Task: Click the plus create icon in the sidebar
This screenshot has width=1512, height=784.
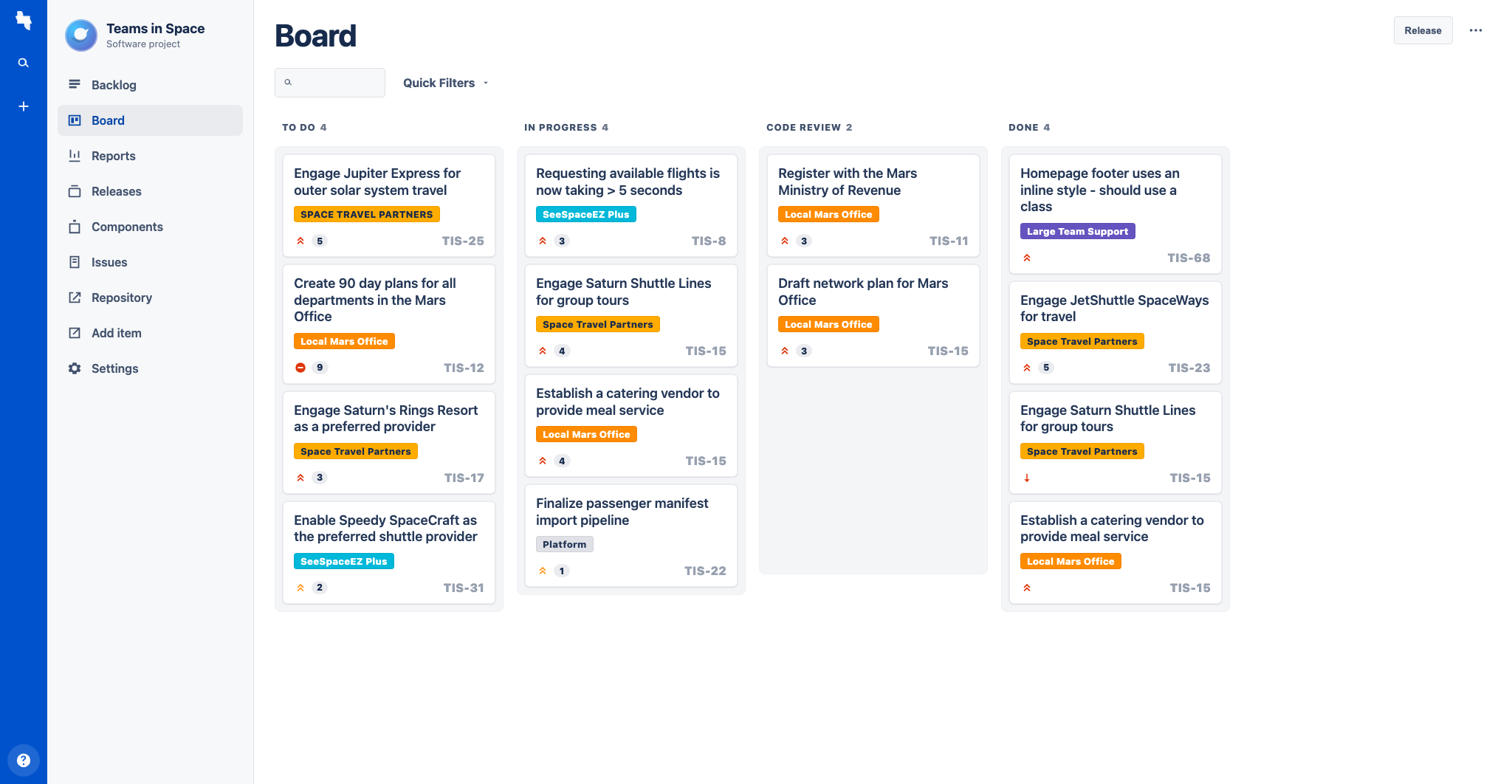Action: point(24,106)
